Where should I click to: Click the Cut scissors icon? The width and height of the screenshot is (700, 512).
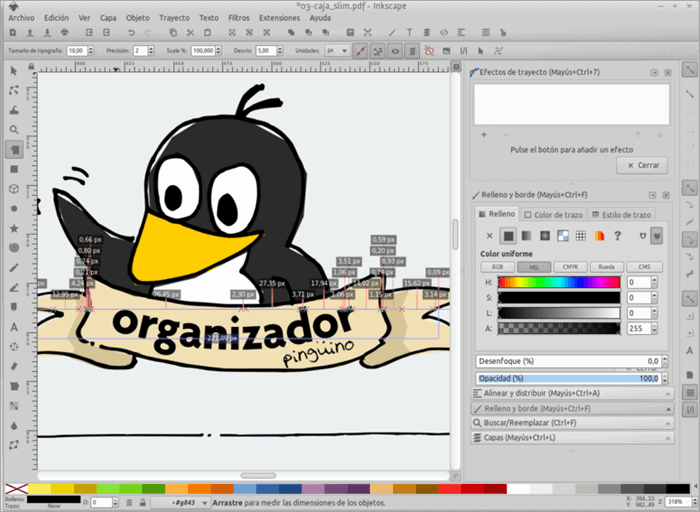point(190,33)
